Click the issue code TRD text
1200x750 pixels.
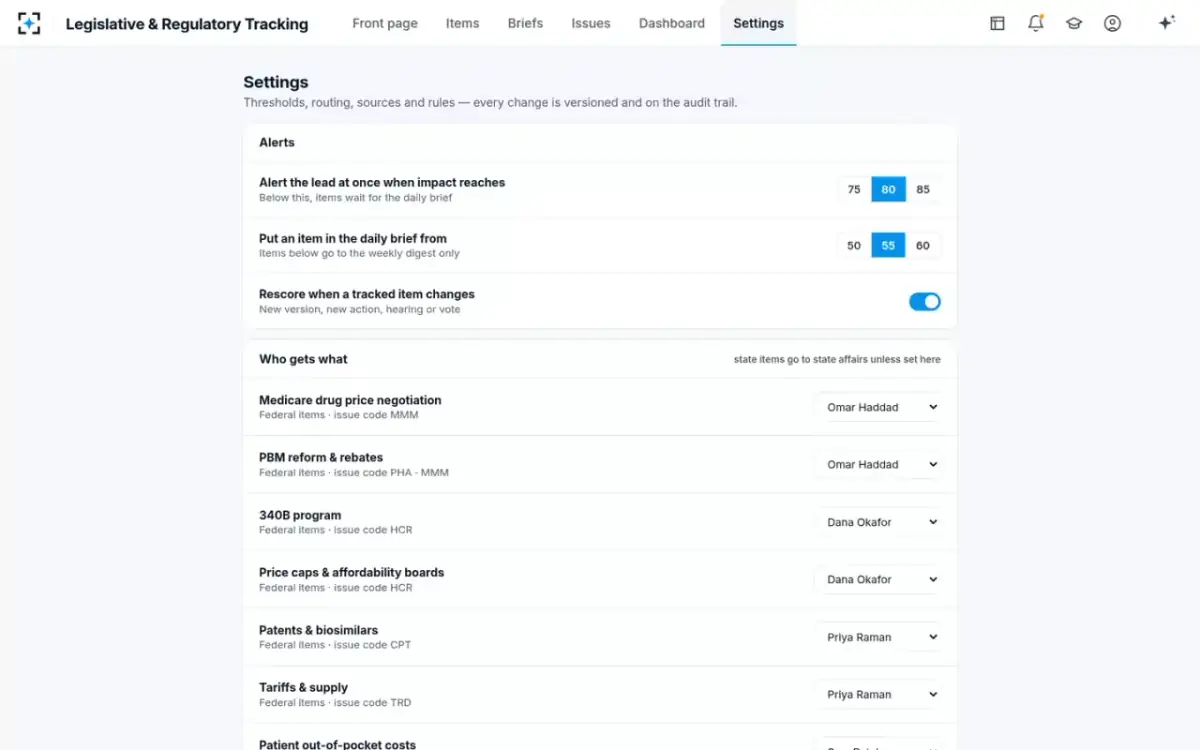pos(372,703)
